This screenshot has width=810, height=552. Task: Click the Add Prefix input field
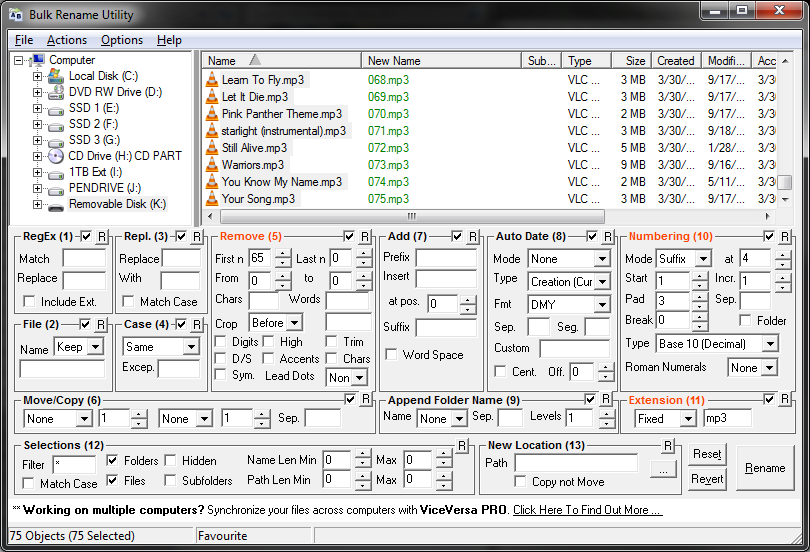446,258
